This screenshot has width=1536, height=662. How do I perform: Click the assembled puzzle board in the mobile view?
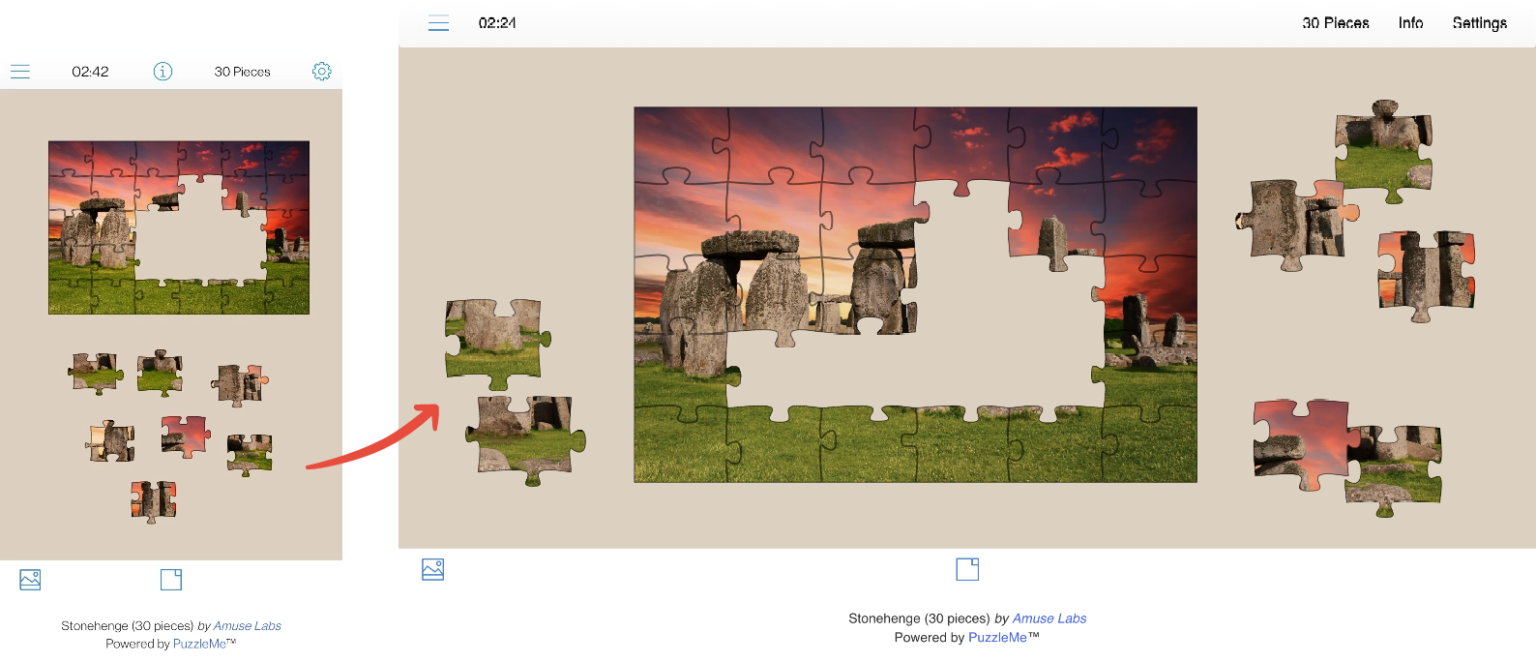tap(179, 227)
